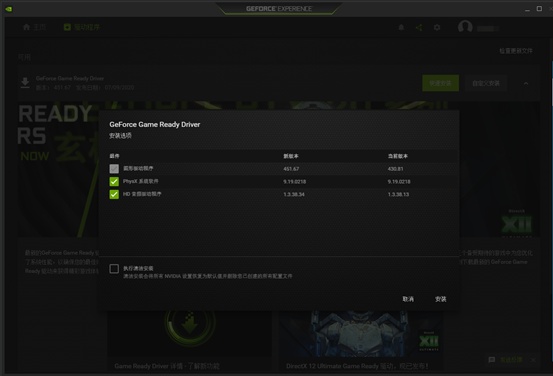Click the greyed graphics driver checkbox
Screen dimensions: 553x376
click(x=114, y=169)
